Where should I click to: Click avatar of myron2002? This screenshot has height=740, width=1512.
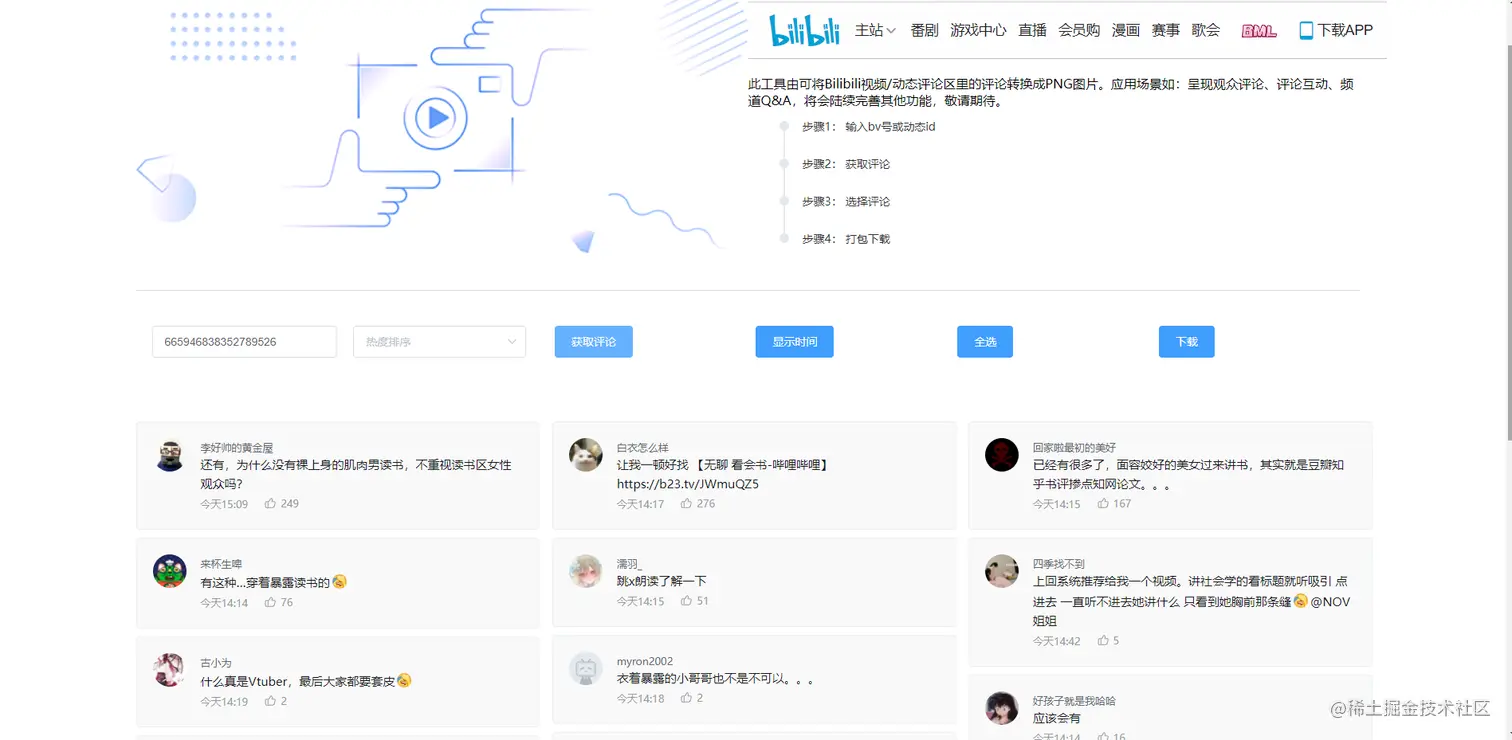pos(586,668)
